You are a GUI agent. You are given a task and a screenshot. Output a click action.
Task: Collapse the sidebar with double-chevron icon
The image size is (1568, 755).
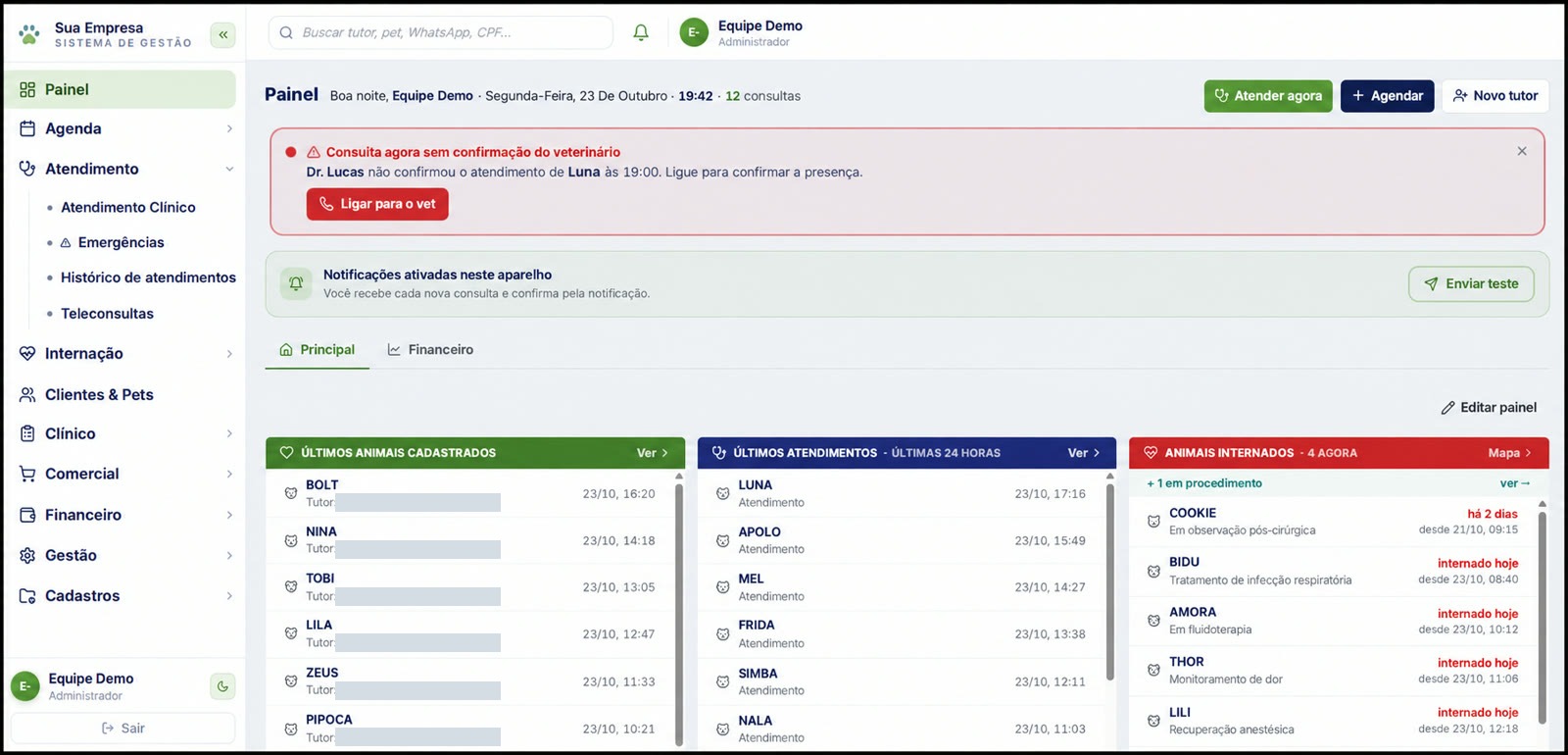[x=223, y=35]
